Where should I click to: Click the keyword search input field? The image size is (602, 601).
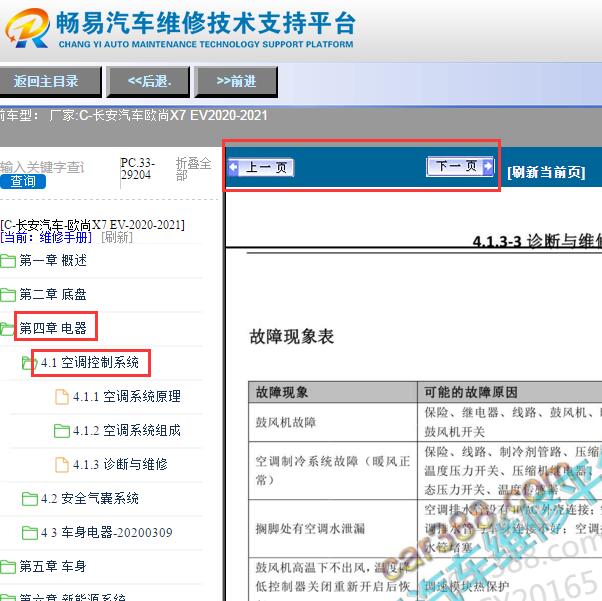point(42,167)
